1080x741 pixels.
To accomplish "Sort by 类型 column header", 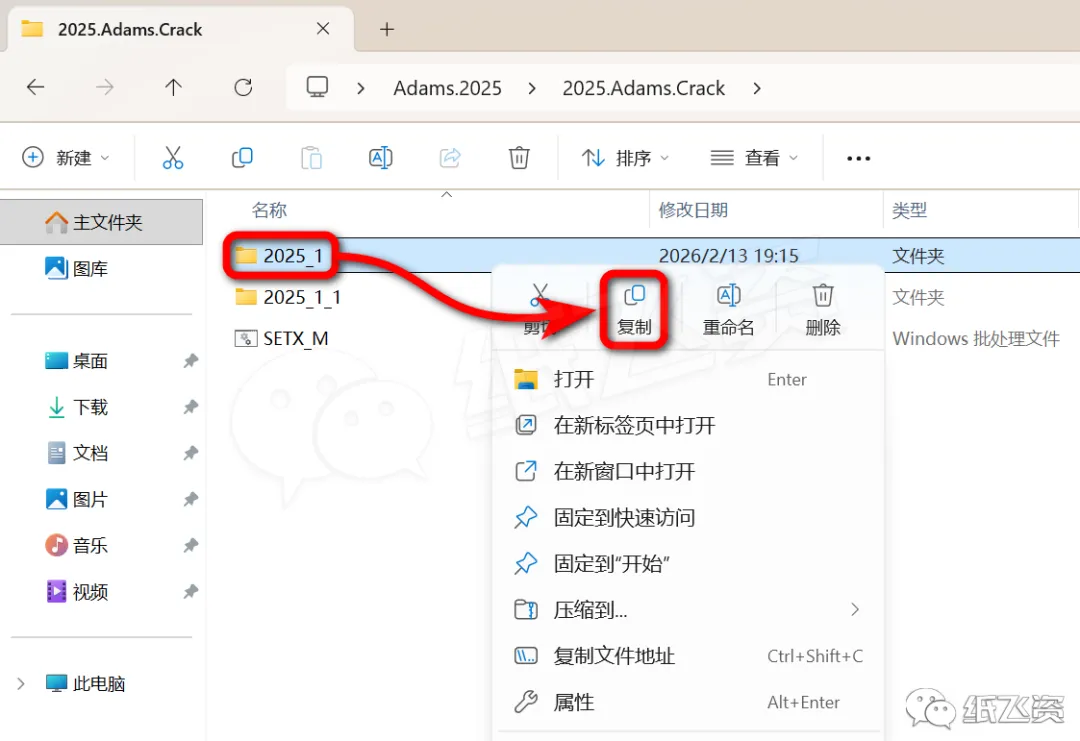I will pos(909,210).
